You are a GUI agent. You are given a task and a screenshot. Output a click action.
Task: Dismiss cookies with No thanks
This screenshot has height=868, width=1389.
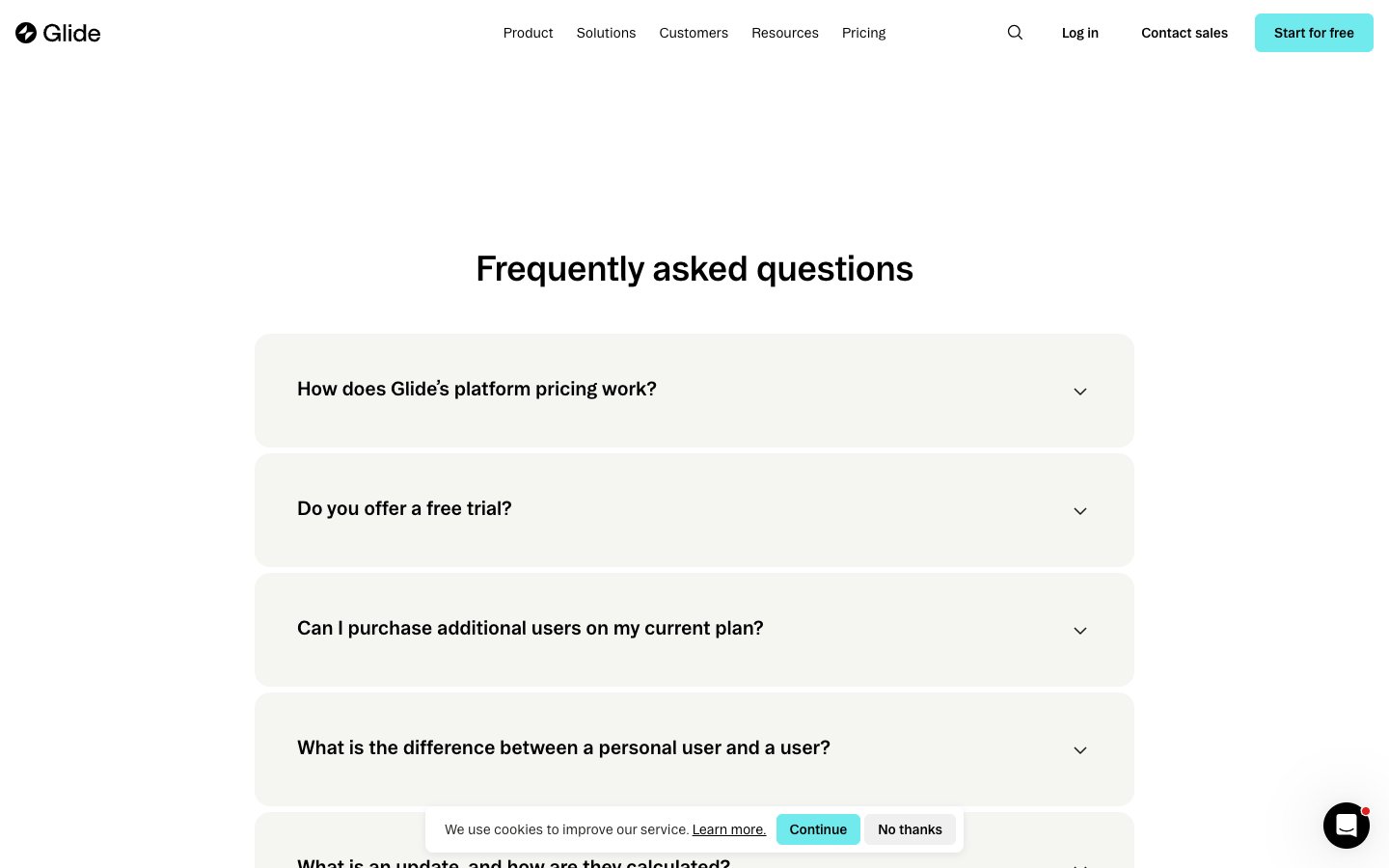tap(910, 829)
